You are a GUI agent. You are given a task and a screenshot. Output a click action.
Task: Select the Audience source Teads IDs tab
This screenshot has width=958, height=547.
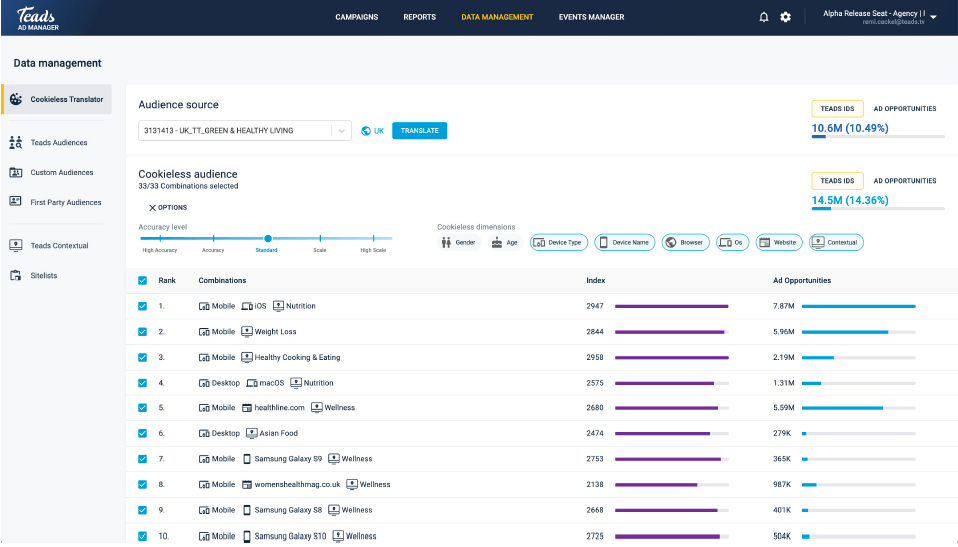[x=837, y=109]
